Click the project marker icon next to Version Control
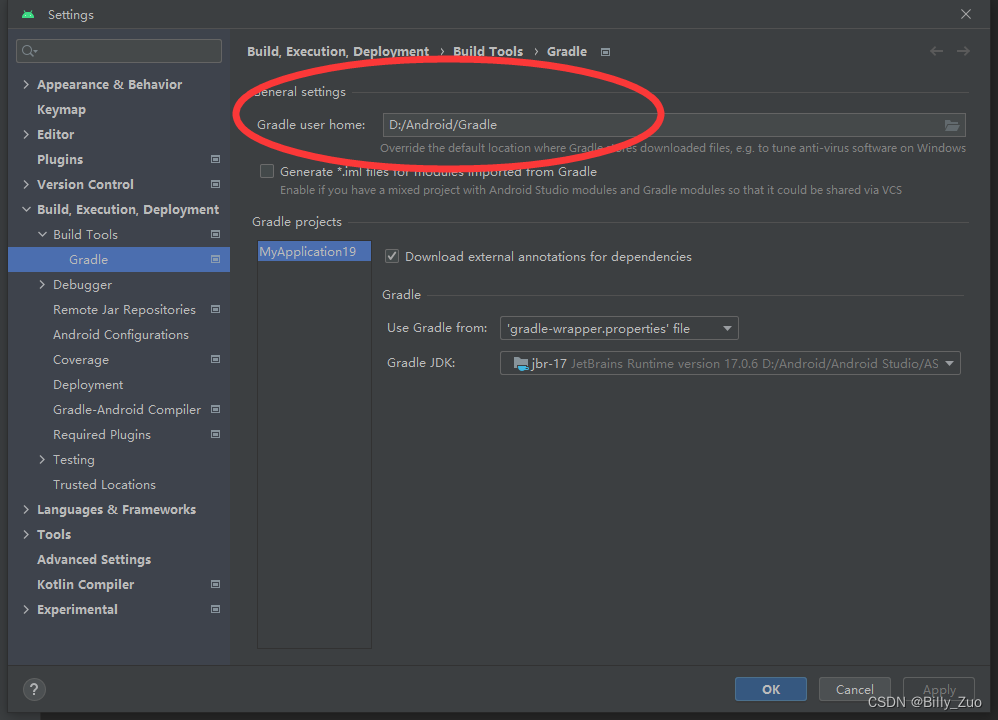The image size is (998, 720). pos(215,184)
